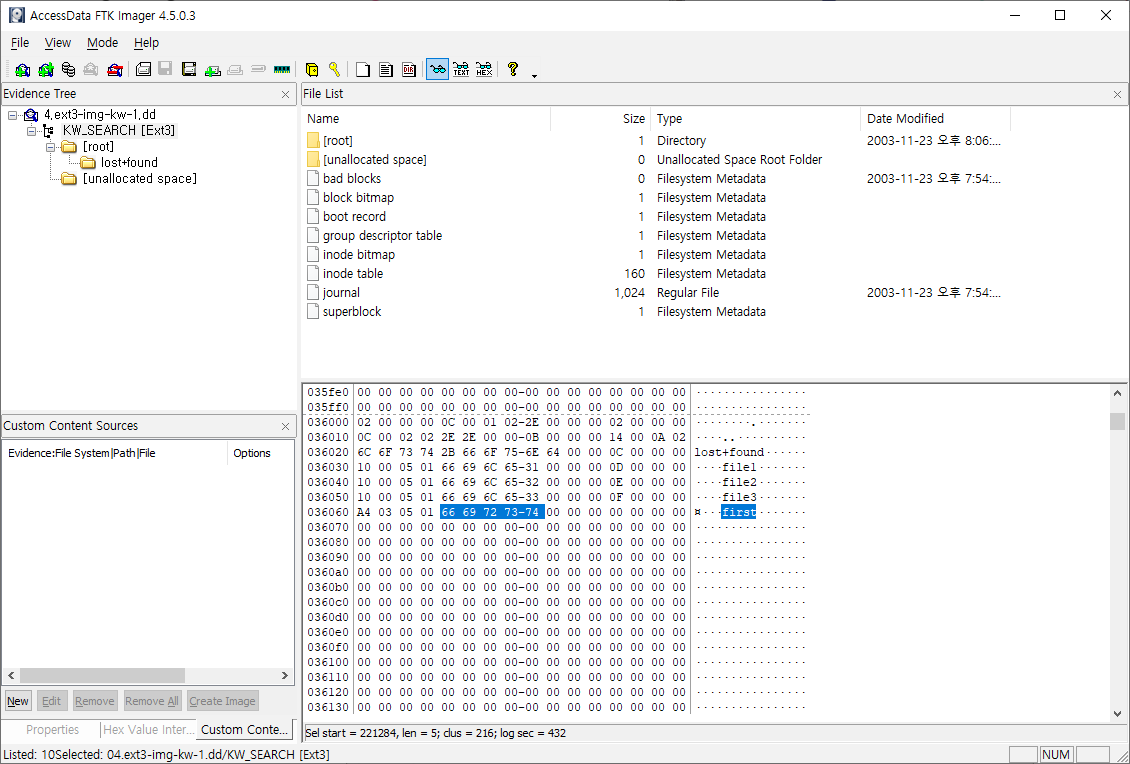This screenshot has width=1130, height=764.
Task: Click the yellow question mark Help icon
Action: tap(512, 69)
